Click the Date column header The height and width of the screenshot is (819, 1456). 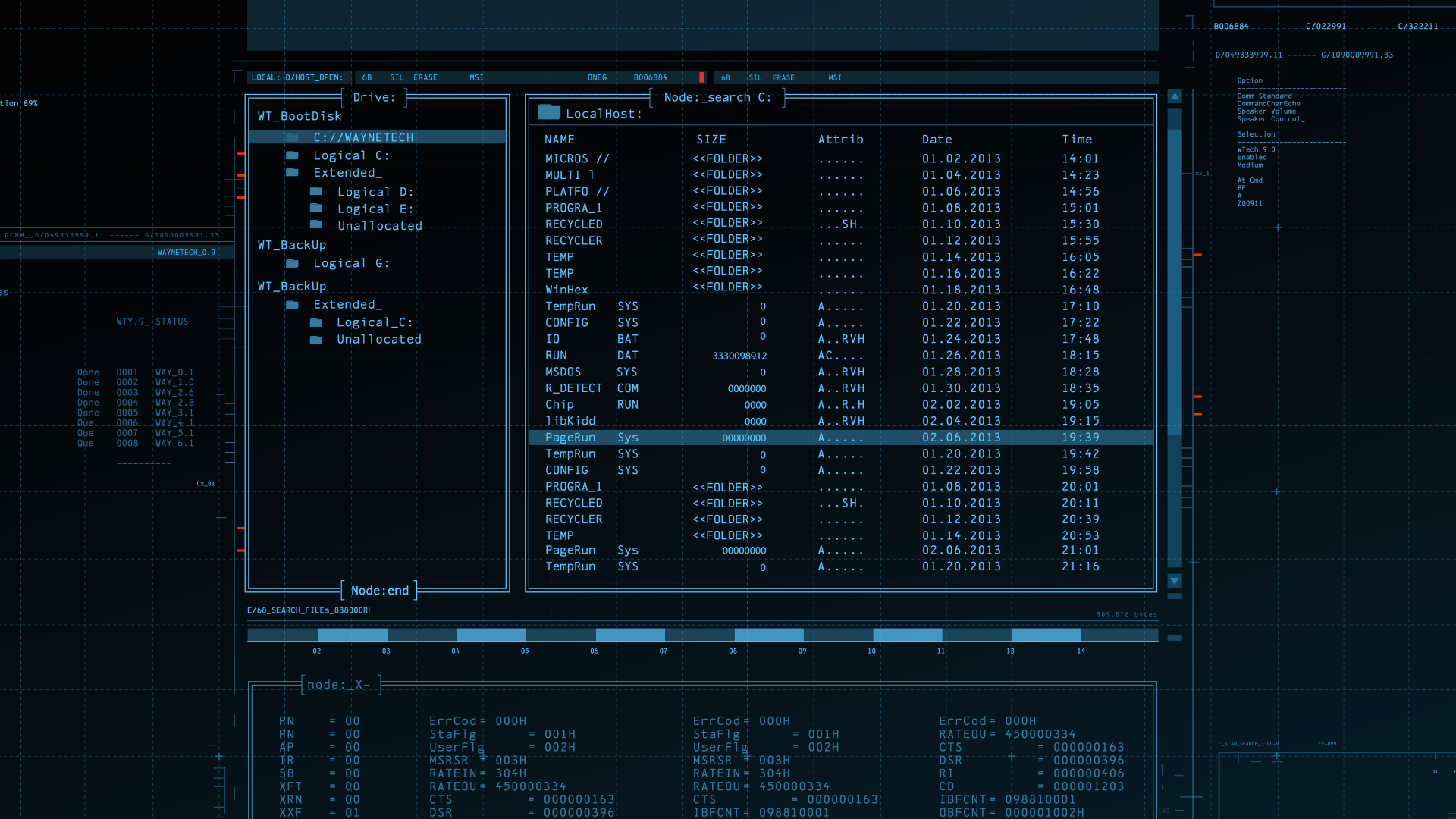pos(937,140)
